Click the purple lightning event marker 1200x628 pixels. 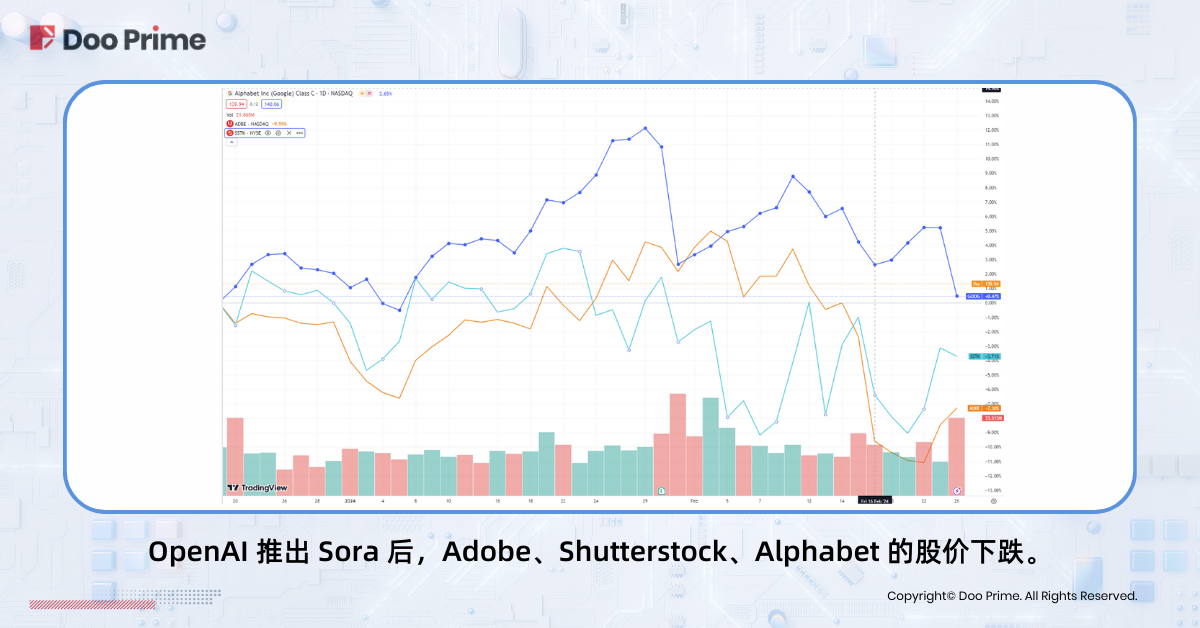tap(958, 490)
